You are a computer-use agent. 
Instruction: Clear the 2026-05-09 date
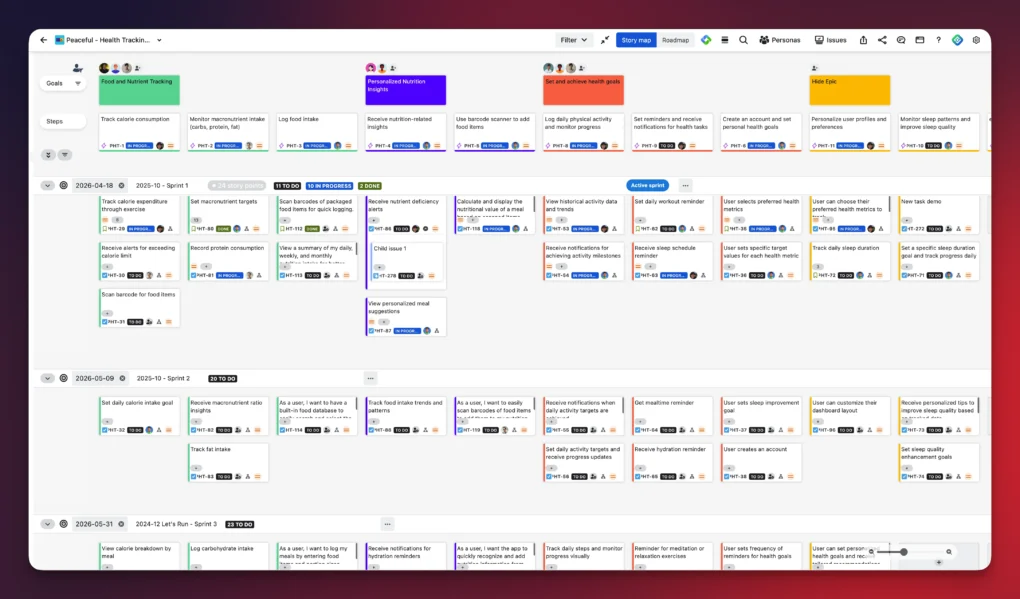(x=122, y=378)
